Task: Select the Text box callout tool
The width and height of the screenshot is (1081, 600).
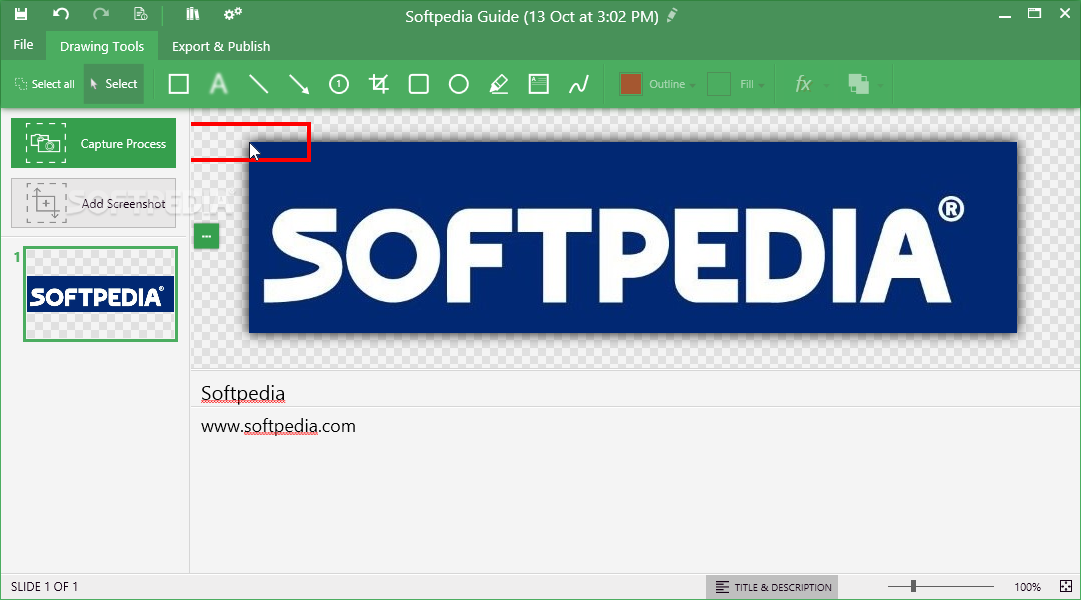Action: [538, 84]
